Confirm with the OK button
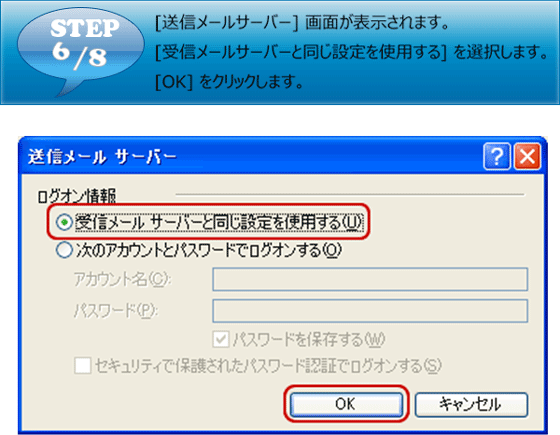 [x=346, y=404]
